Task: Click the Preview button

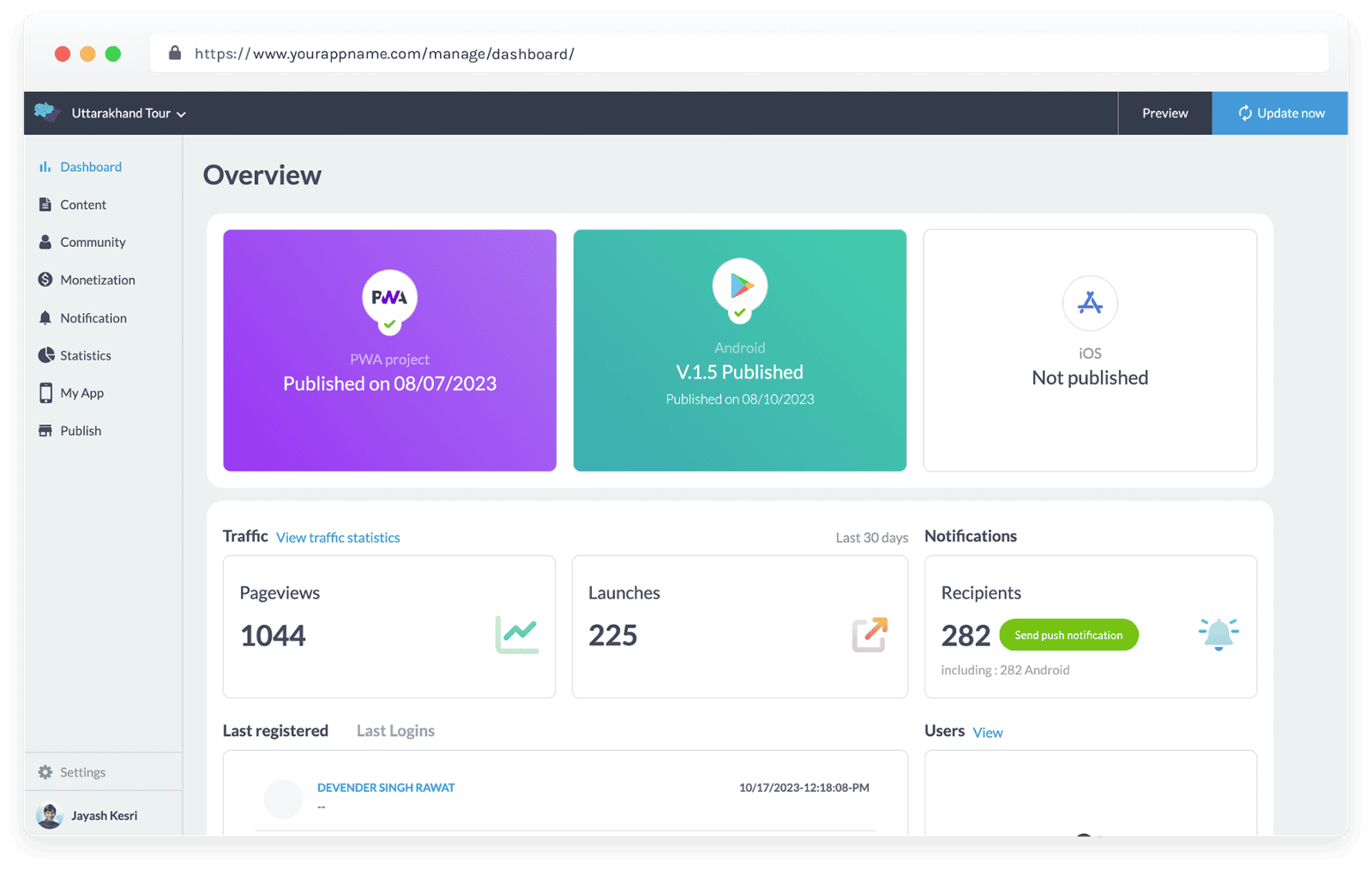Action: coord(1164,113)
